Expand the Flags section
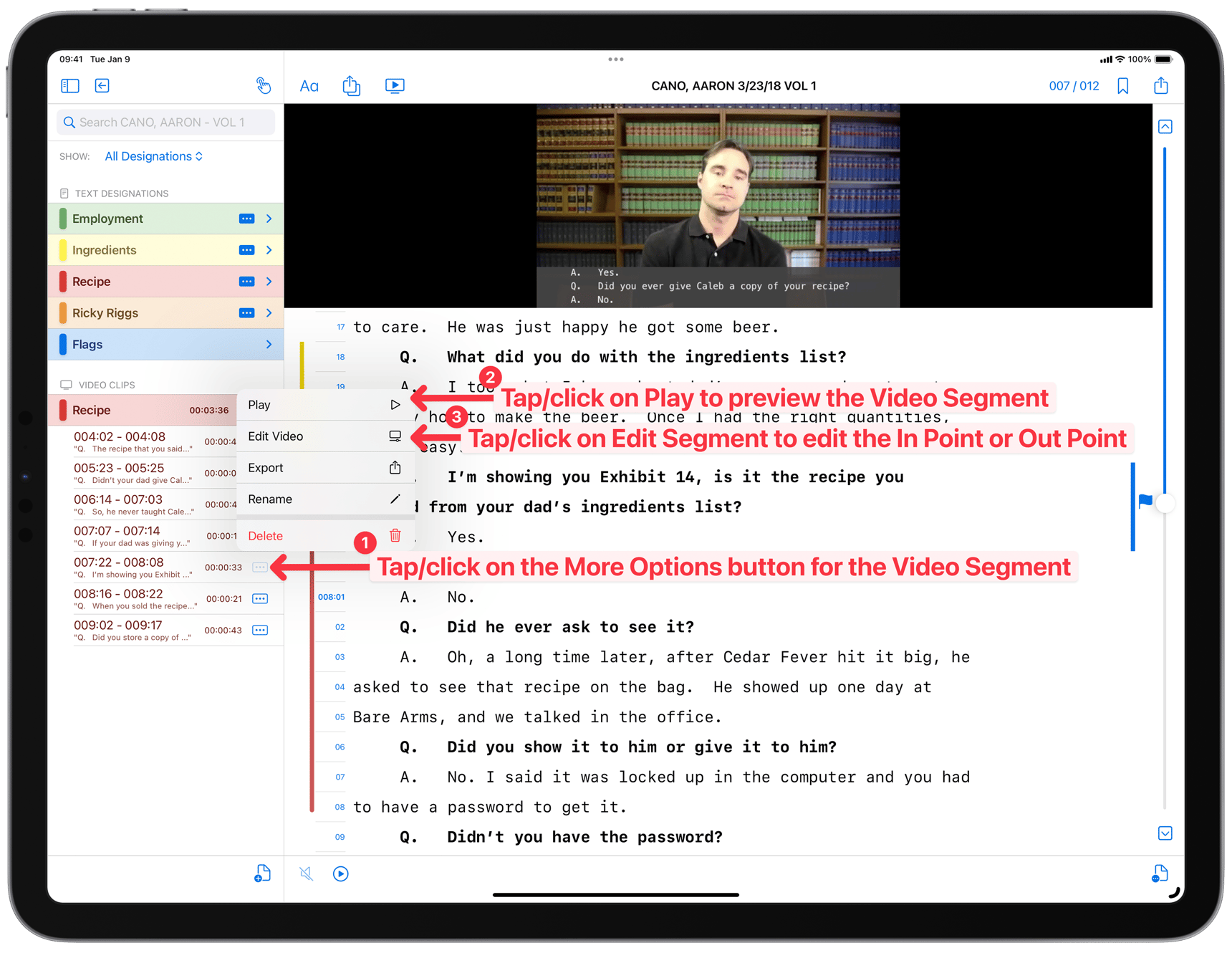Screen dimensions: 1232x953 (x=269, y=344)
